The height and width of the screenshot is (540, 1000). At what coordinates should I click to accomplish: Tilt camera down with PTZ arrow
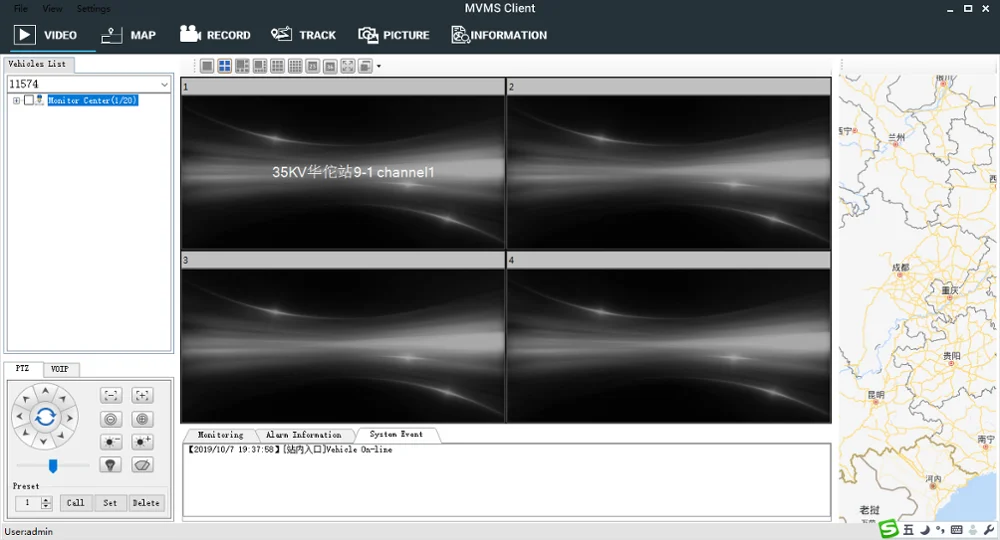coord(43,441)
